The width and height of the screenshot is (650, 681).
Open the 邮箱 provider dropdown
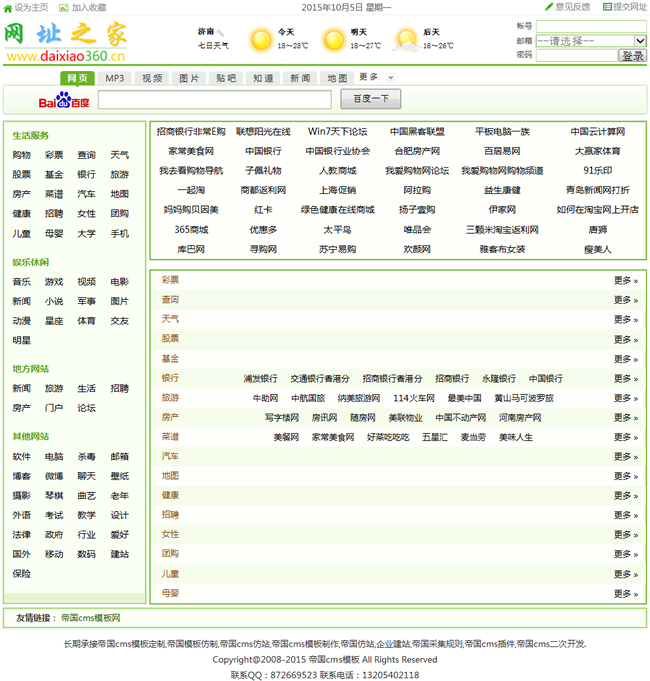pos(590,41)
